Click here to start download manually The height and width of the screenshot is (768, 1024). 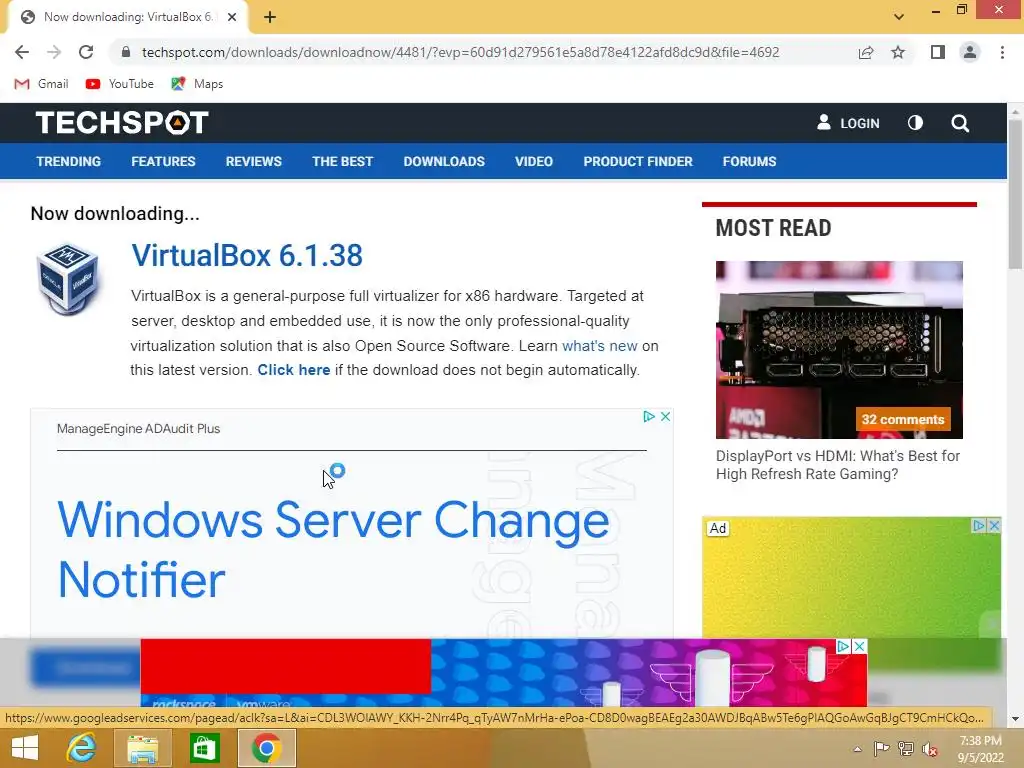coord(293,370)
